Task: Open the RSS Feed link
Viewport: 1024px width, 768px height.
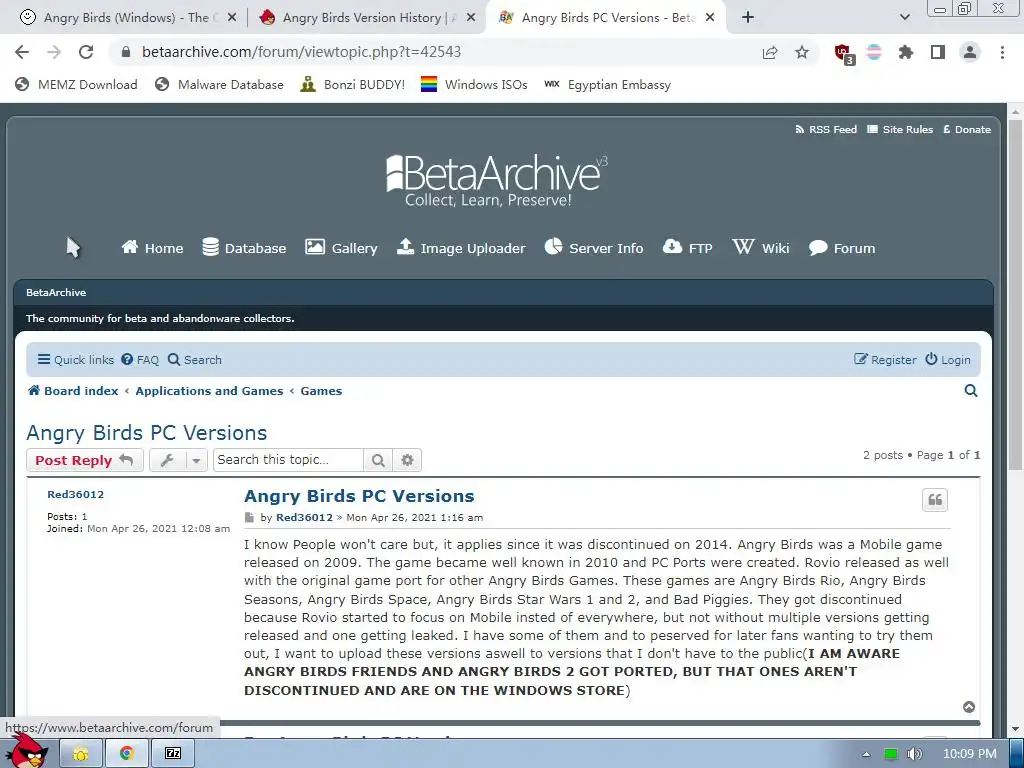Action: point(825,129)
